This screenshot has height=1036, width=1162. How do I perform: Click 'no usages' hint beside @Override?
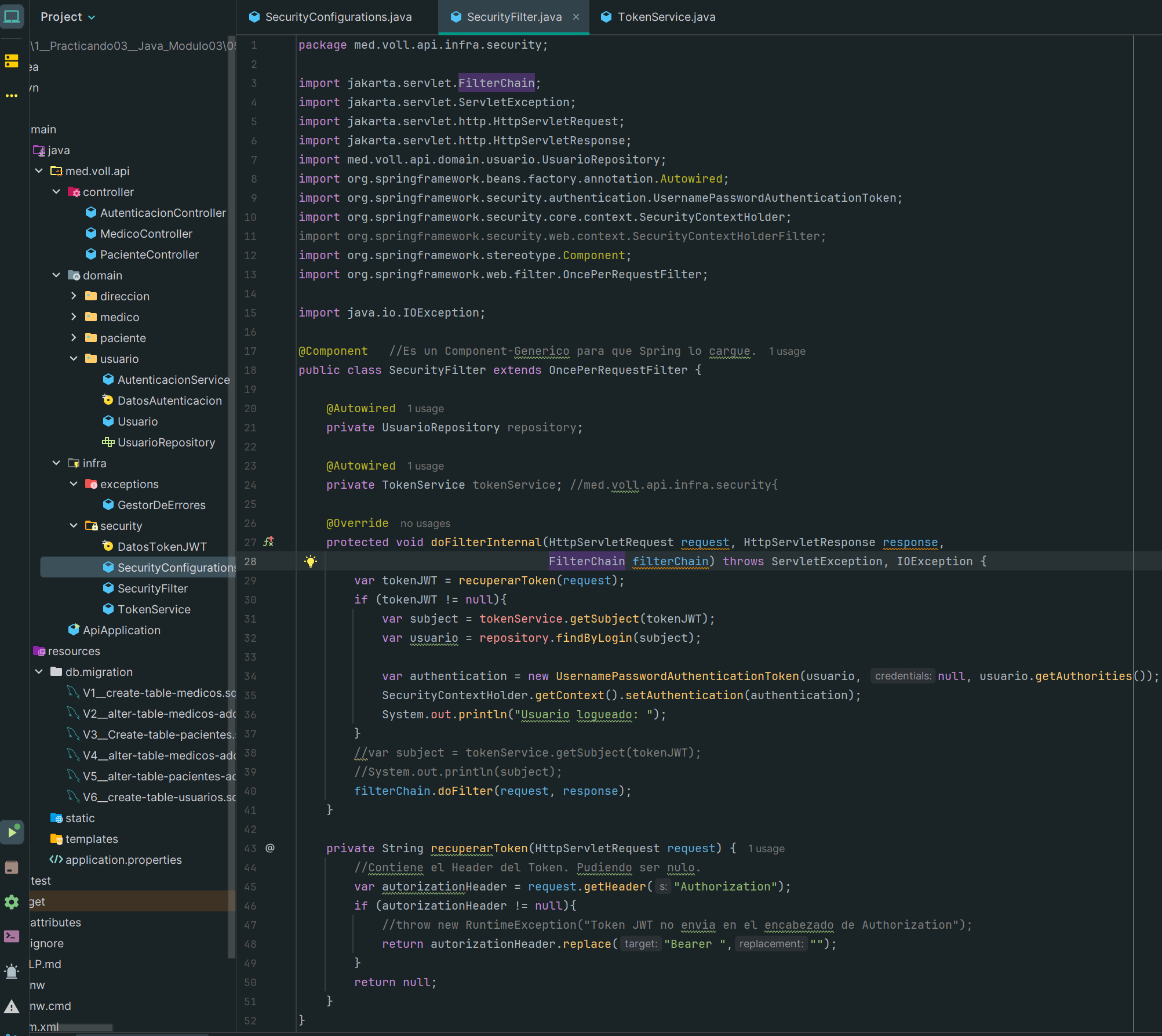425,524
